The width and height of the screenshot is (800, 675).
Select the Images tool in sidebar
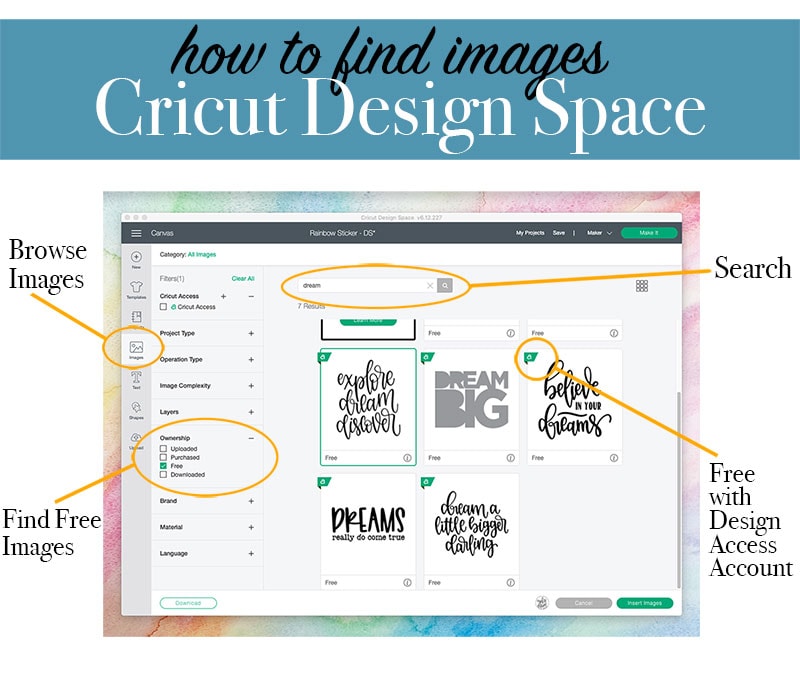136,348
